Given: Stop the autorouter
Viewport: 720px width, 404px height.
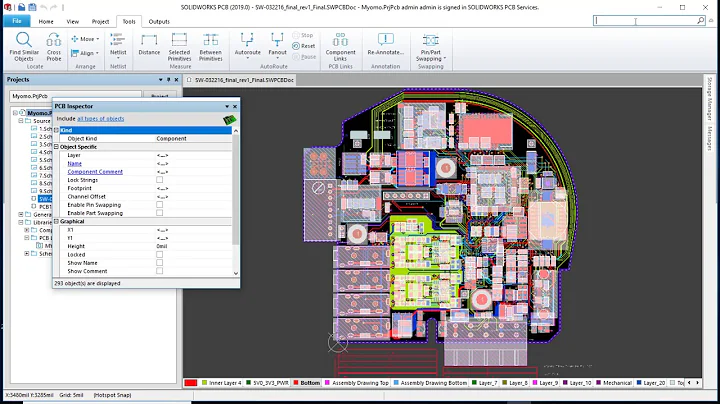Looking at the screenshot, I should point(303,35).
